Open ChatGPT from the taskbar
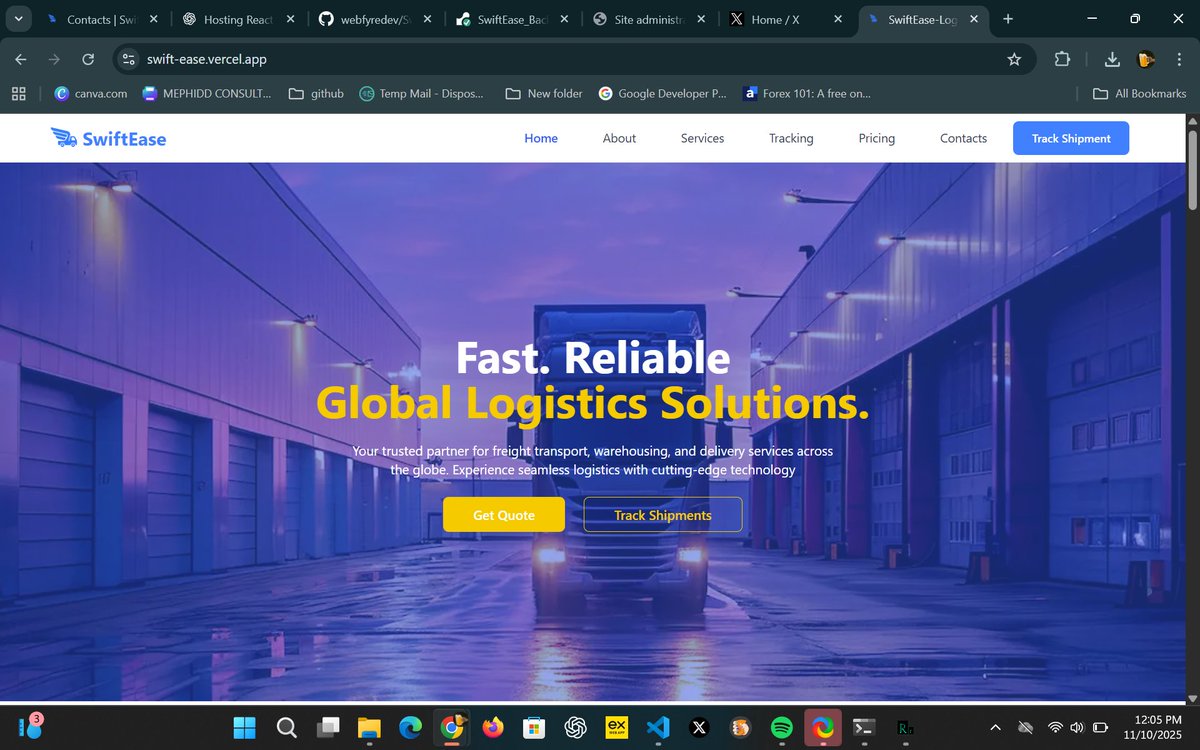The height and width of the screenshot is (750, 1200). 574,727
